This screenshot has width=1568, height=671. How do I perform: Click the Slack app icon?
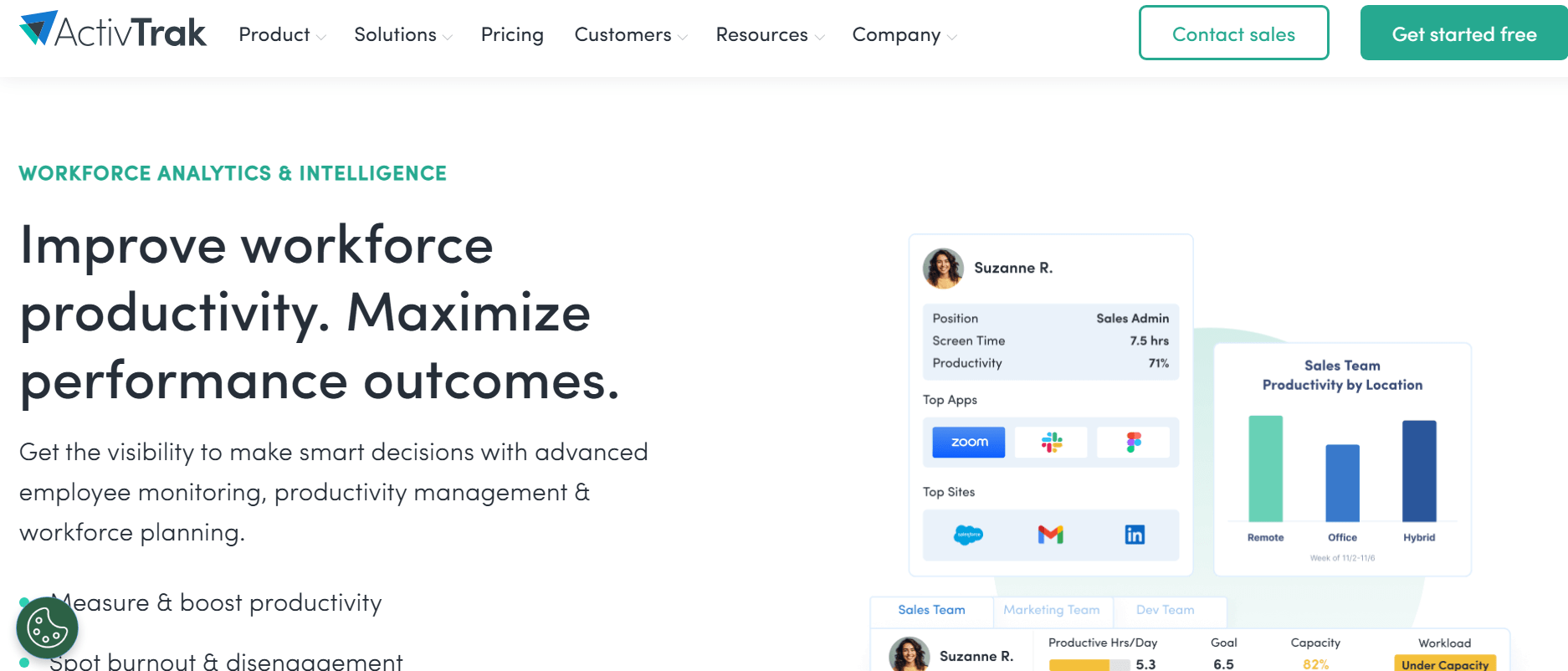pyautogui.click(x=1052, y=442)
